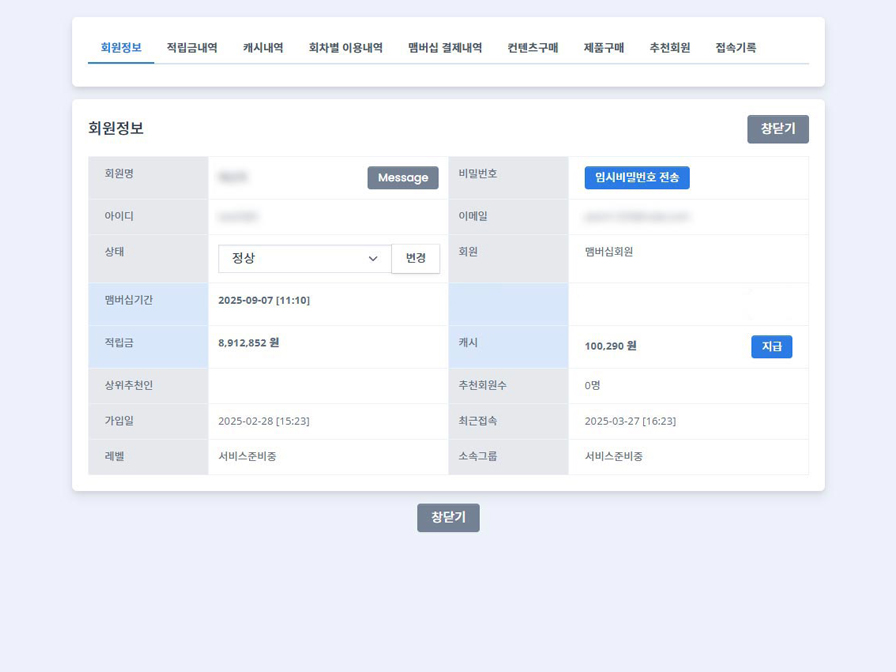Viewport: 896px width, 672px height.
Task: Open the 접속기록 tab
Action: pos(735,45)
